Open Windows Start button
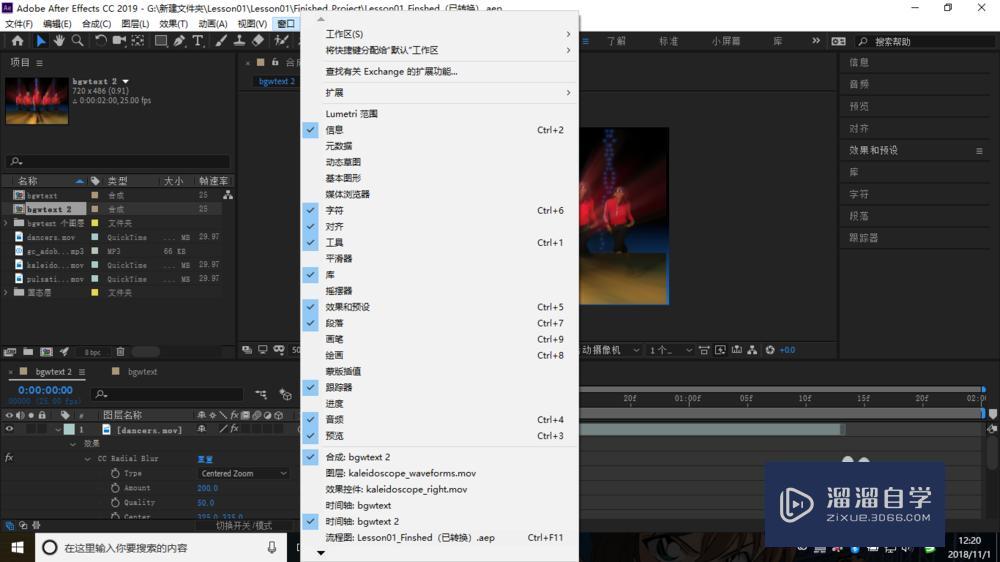Image resolution: width=1000 pixels, height=562 pixels. (x=17, y=547)
